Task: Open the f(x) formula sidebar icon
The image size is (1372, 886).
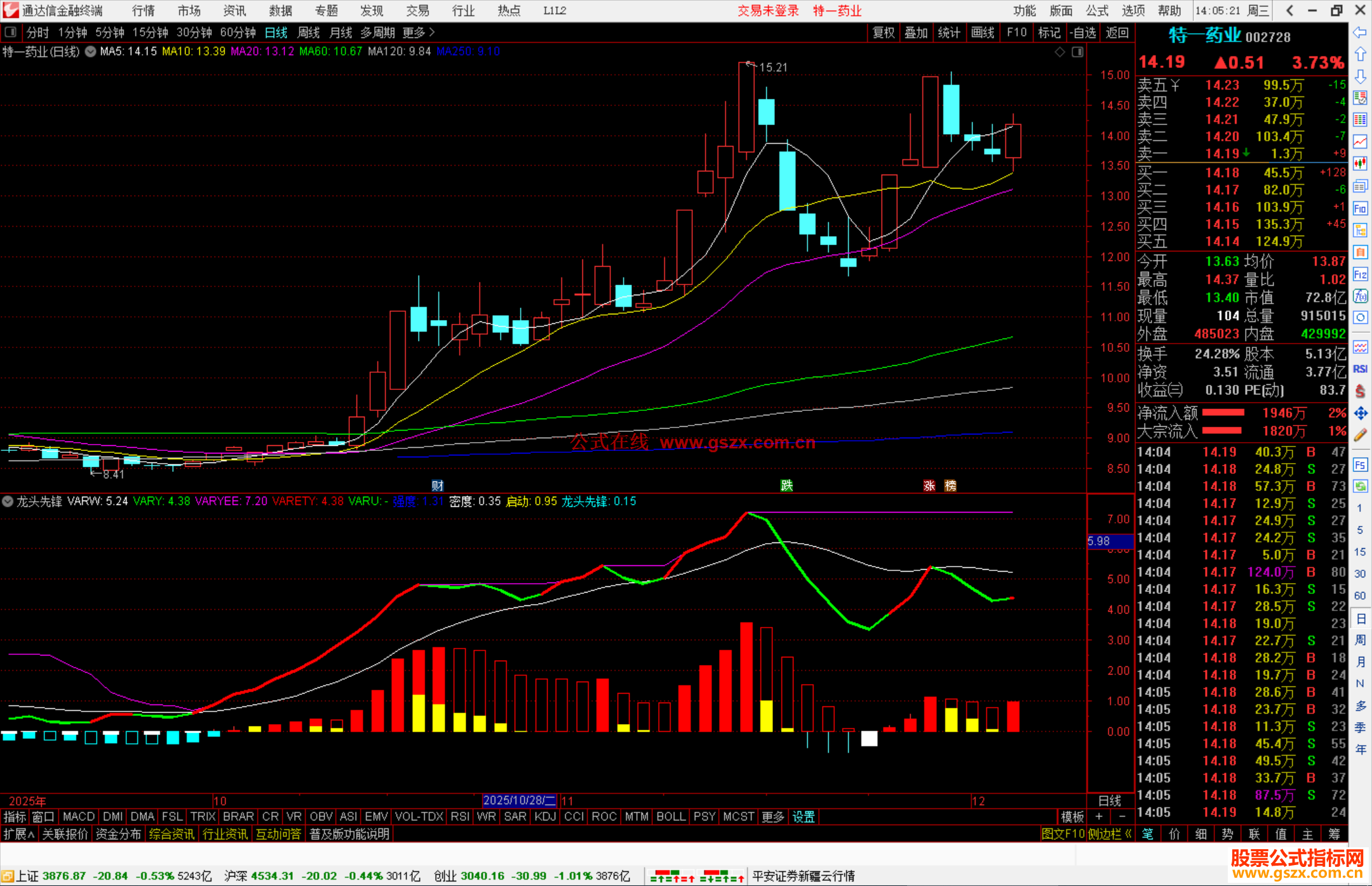Action: (x=1360, y=296)
